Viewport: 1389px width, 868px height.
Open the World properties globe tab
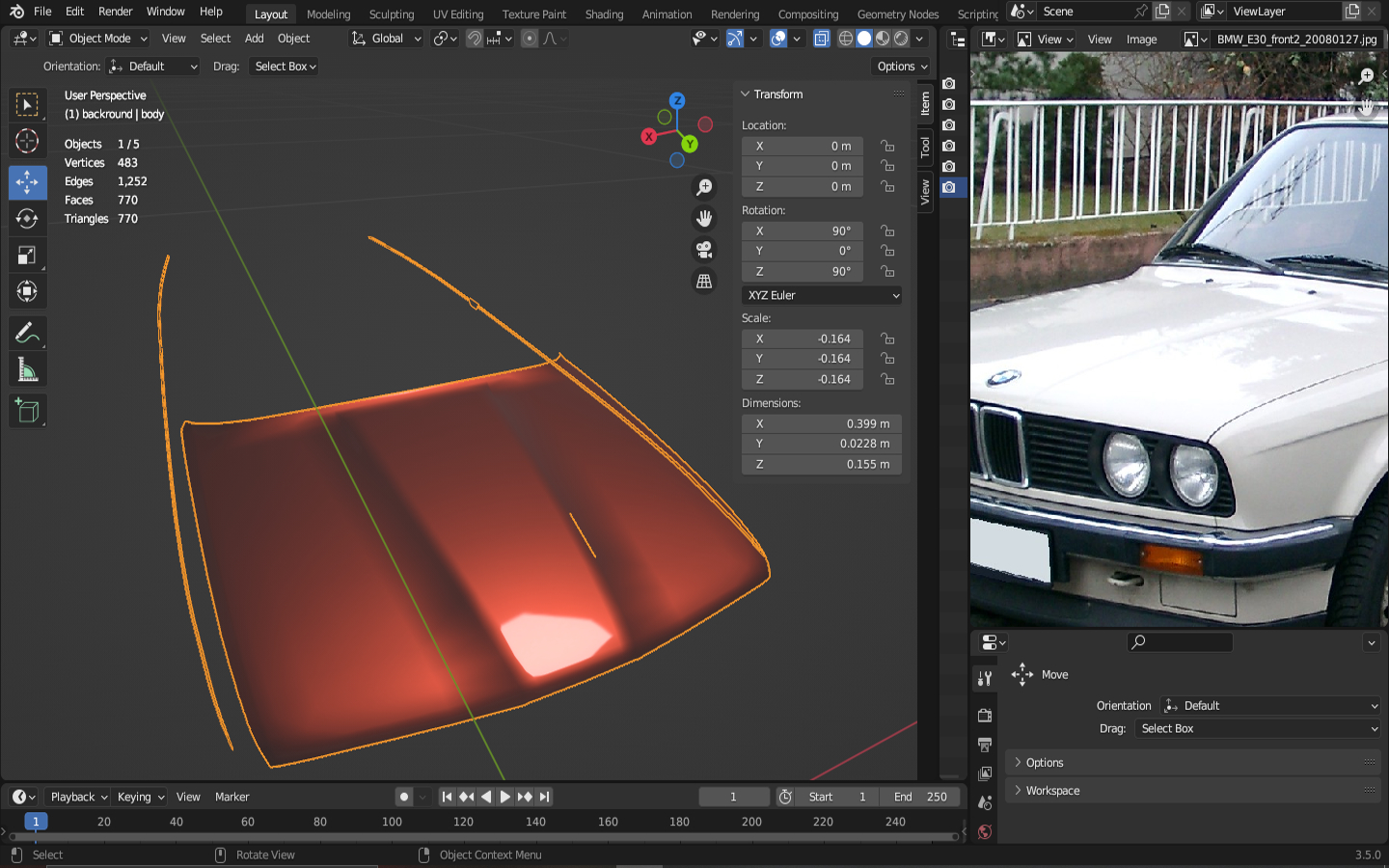pyautogui.click(x=985, y=831)
